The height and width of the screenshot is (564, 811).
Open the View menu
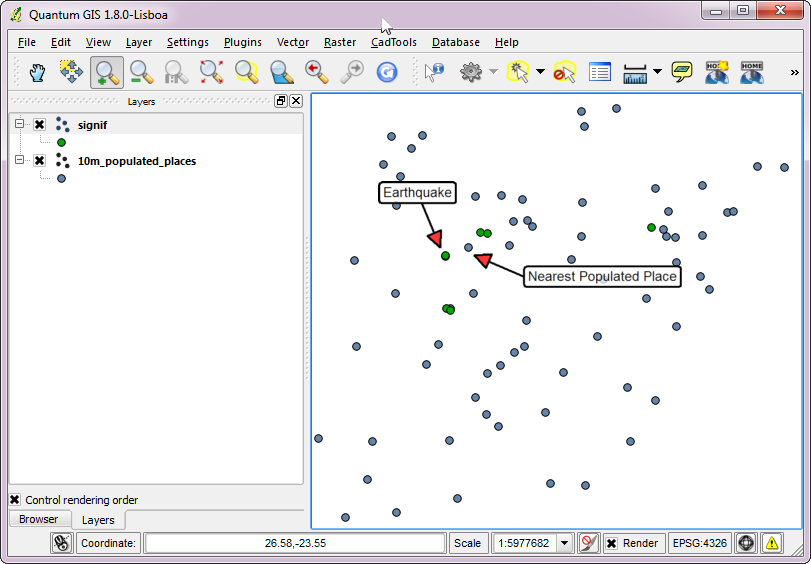98,42
